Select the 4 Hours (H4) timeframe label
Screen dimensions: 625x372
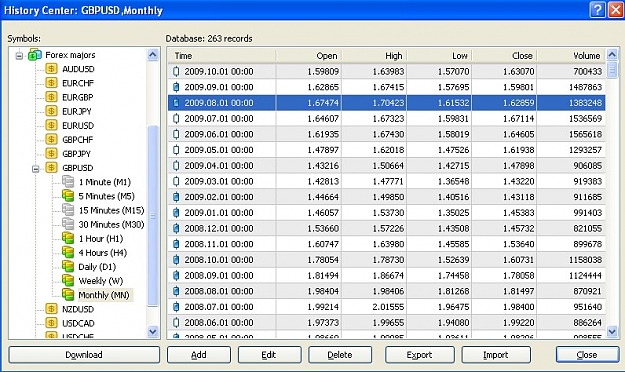point(102,252)
